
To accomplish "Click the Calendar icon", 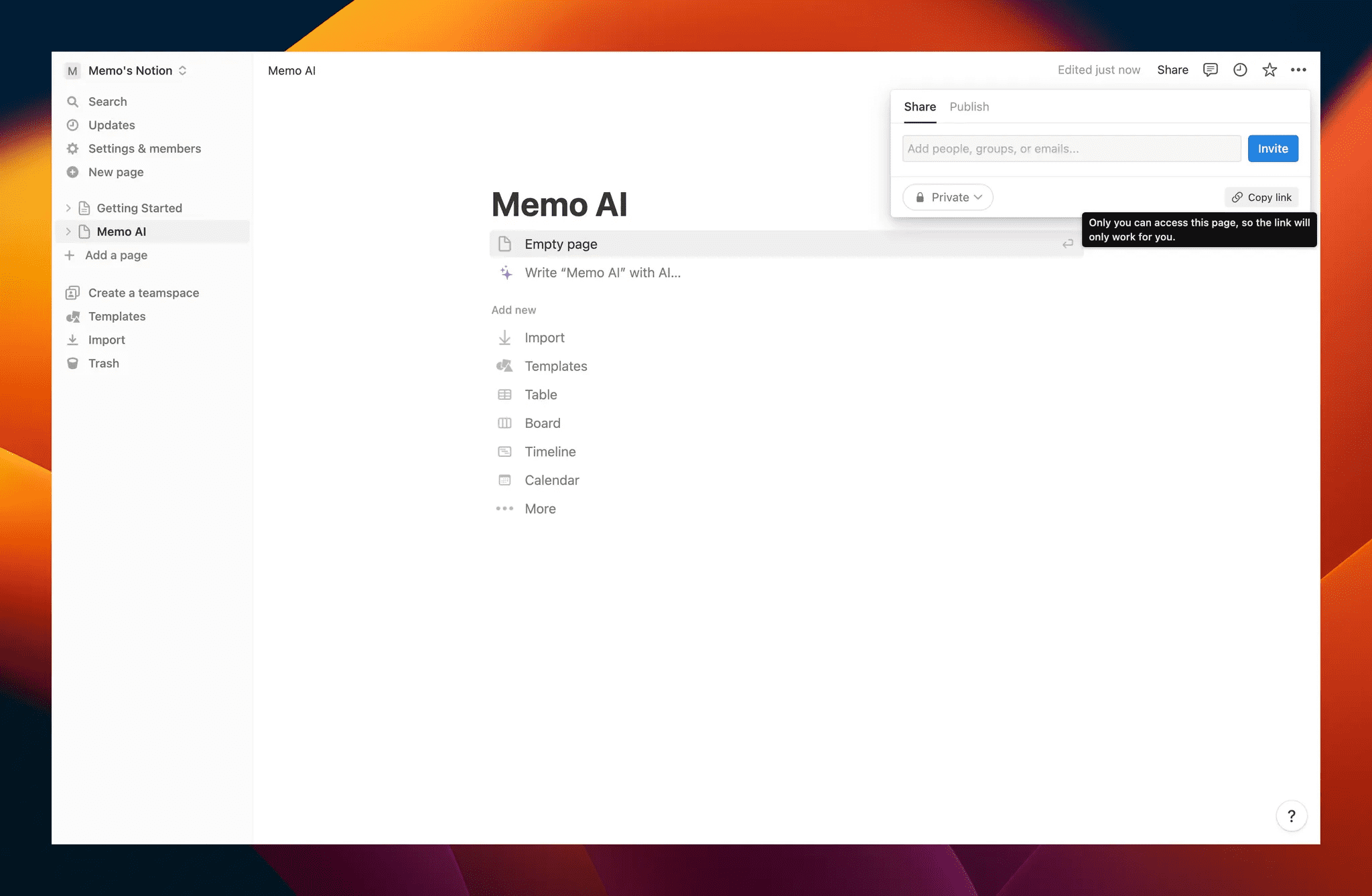I will click(504, 480).
